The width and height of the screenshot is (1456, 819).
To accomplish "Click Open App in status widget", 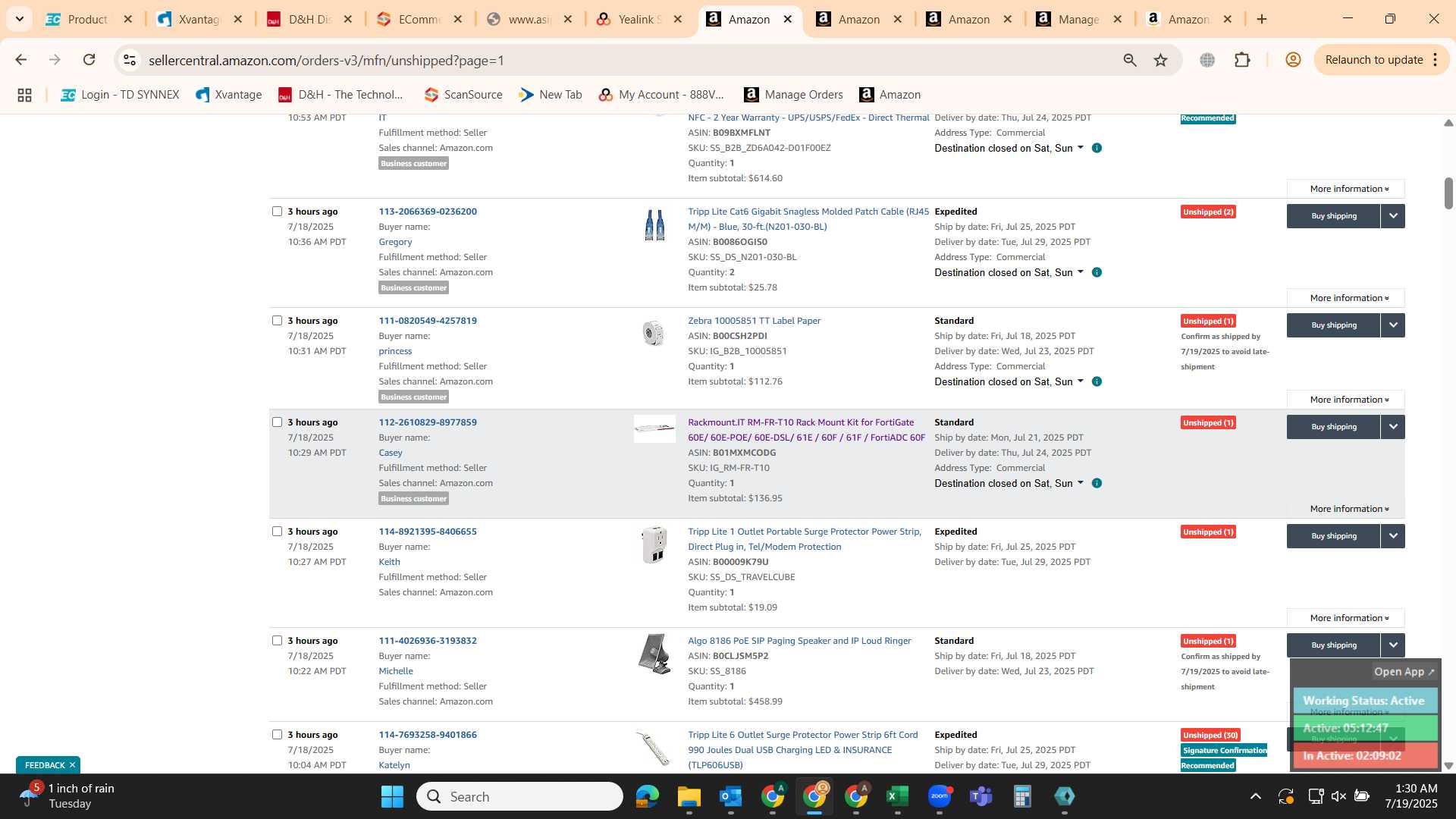I will click(x=1404, y=672).
